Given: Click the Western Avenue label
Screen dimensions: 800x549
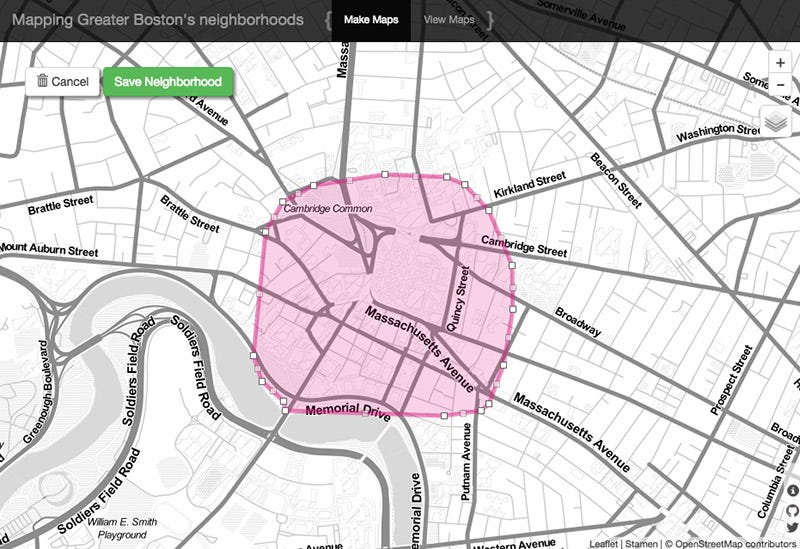Looking at the screenshot, I should [514, 544].
